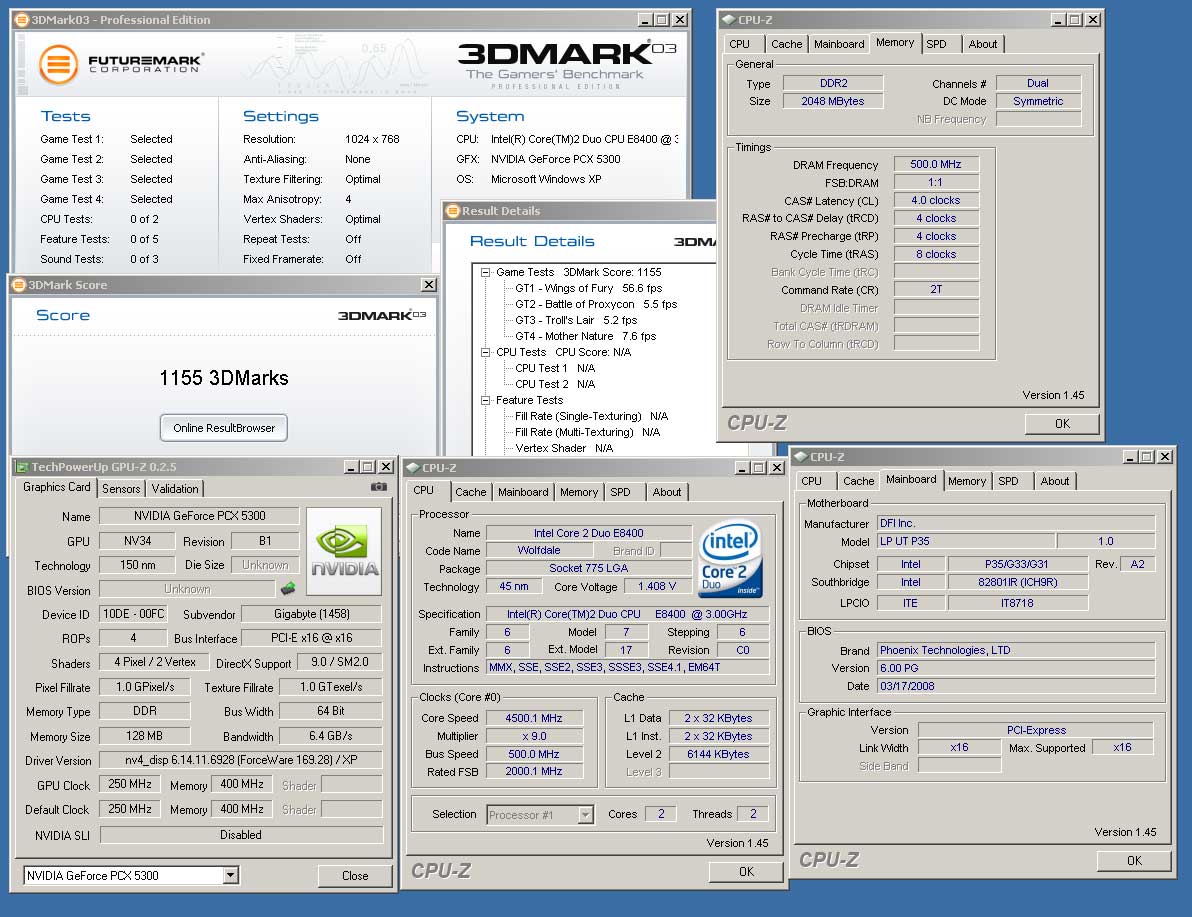Viewport: 1192px width, 917px height.
Task: Click the Result Details window icon
Action: click(x=453, y=211)
